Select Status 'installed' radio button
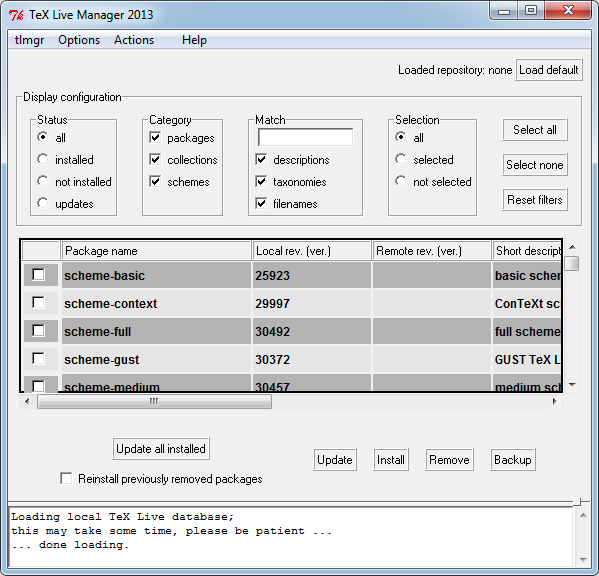The width and height of the screenshot is (599, 576). point(43,159)
